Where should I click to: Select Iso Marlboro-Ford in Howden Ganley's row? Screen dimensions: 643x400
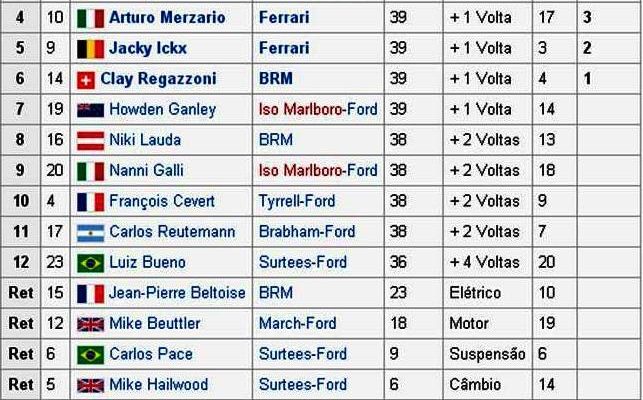click(317, 110)
